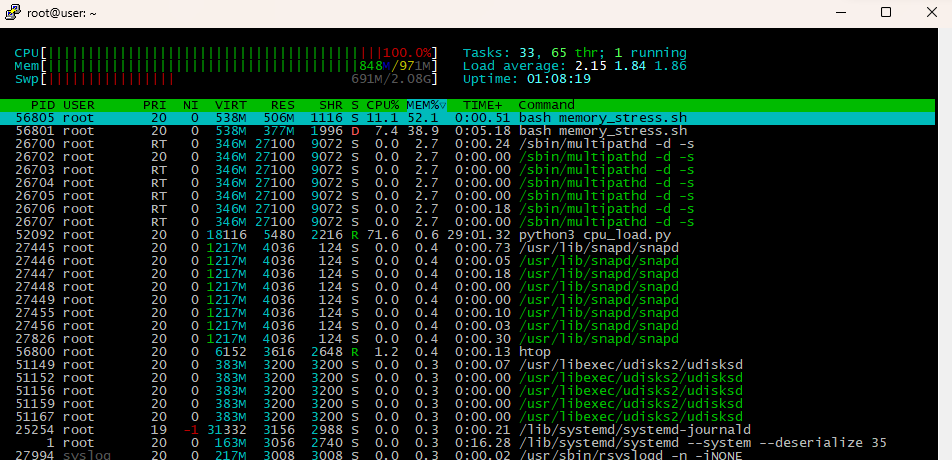Select process 56805 bash memory_stress.sh

pyautogui.click(x=468, y=118)
